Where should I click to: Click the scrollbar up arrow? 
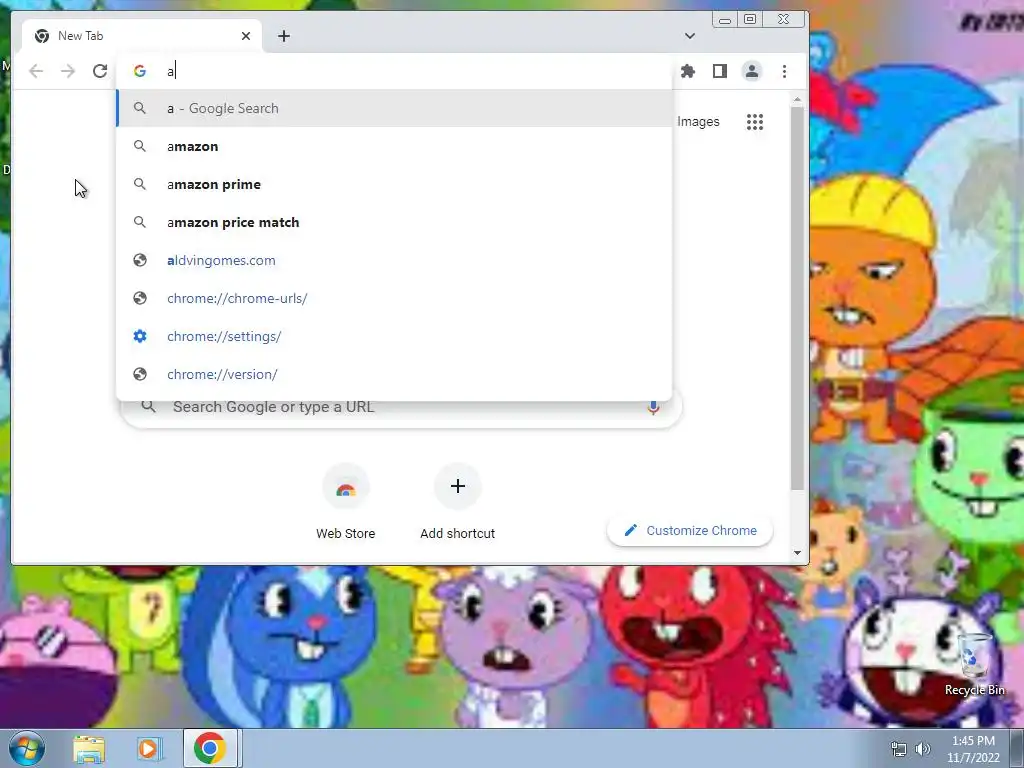(797, 99)
